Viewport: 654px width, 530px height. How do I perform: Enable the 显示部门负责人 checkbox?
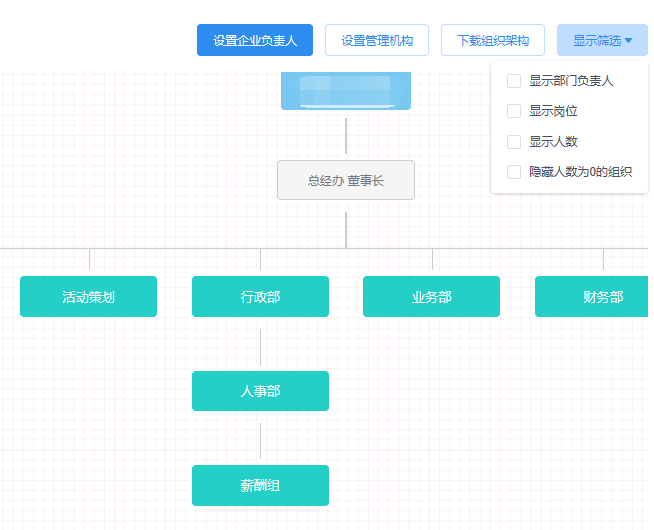pos(514,81)
